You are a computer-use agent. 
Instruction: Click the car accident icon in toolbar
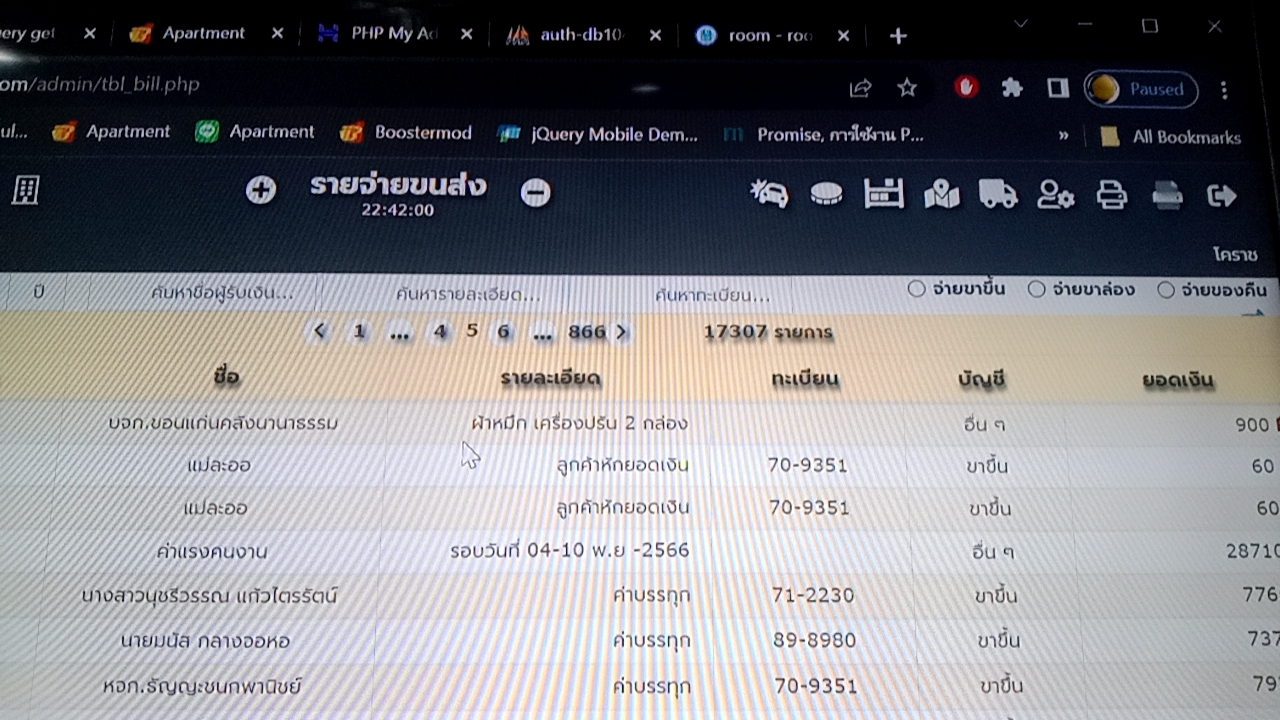click(768, 193)
